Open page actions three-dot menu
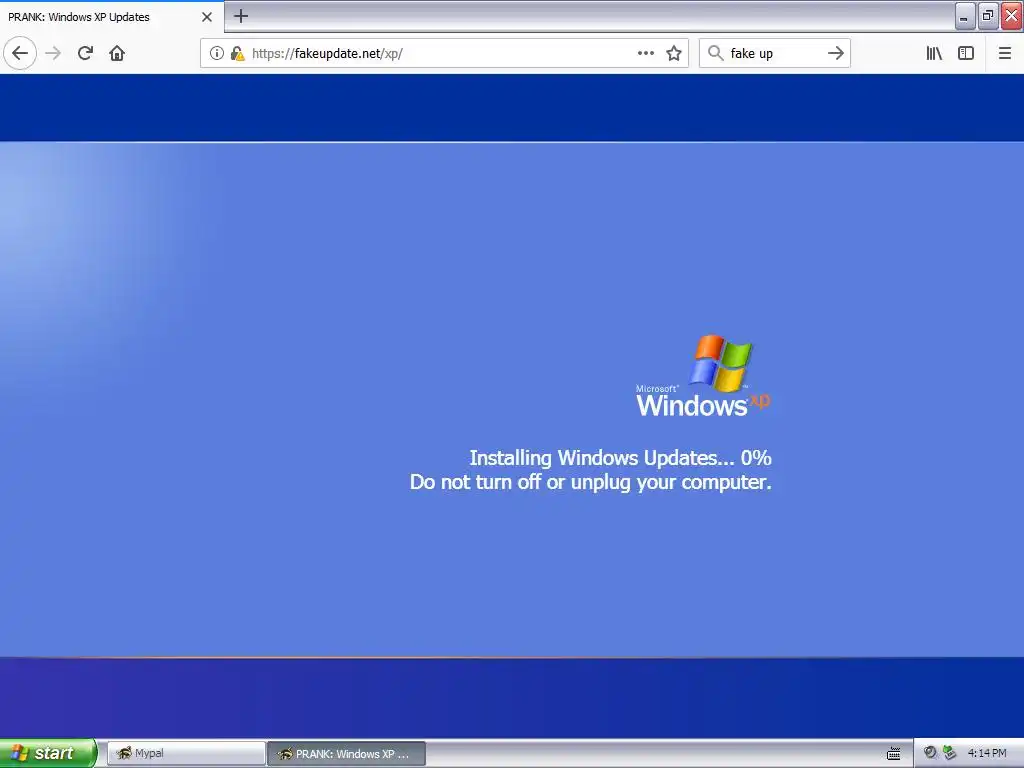This screenshot has width=1024, height=768. 646,53
